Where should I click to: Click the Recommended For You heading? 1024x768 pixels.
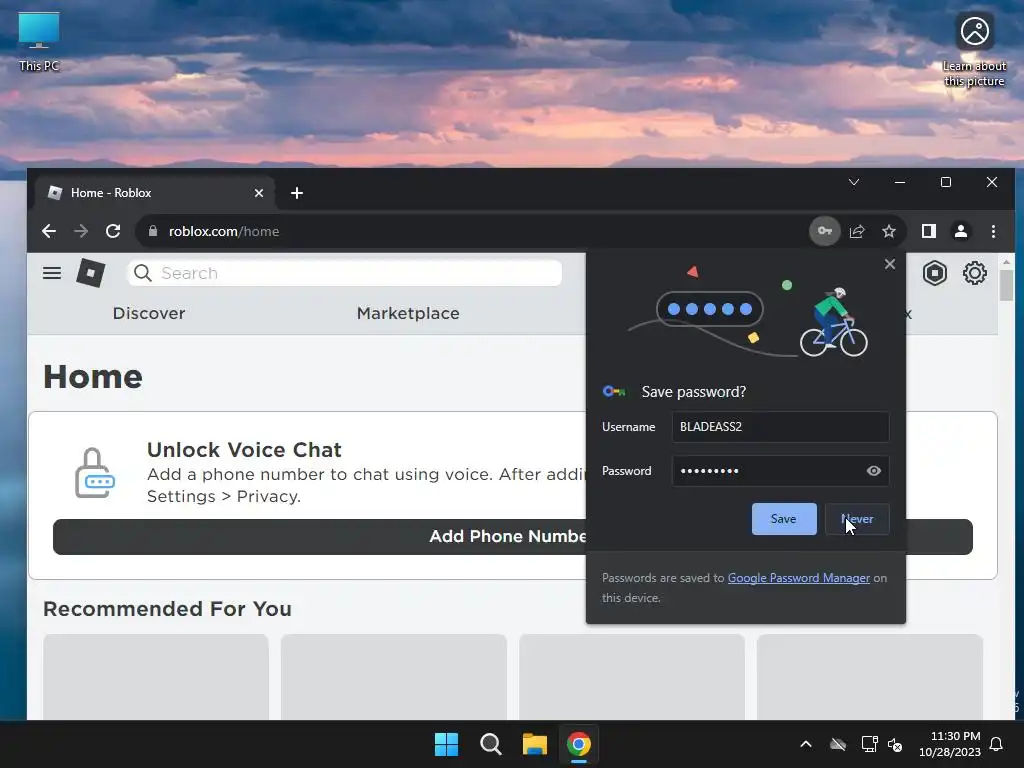tap(167, 609)
